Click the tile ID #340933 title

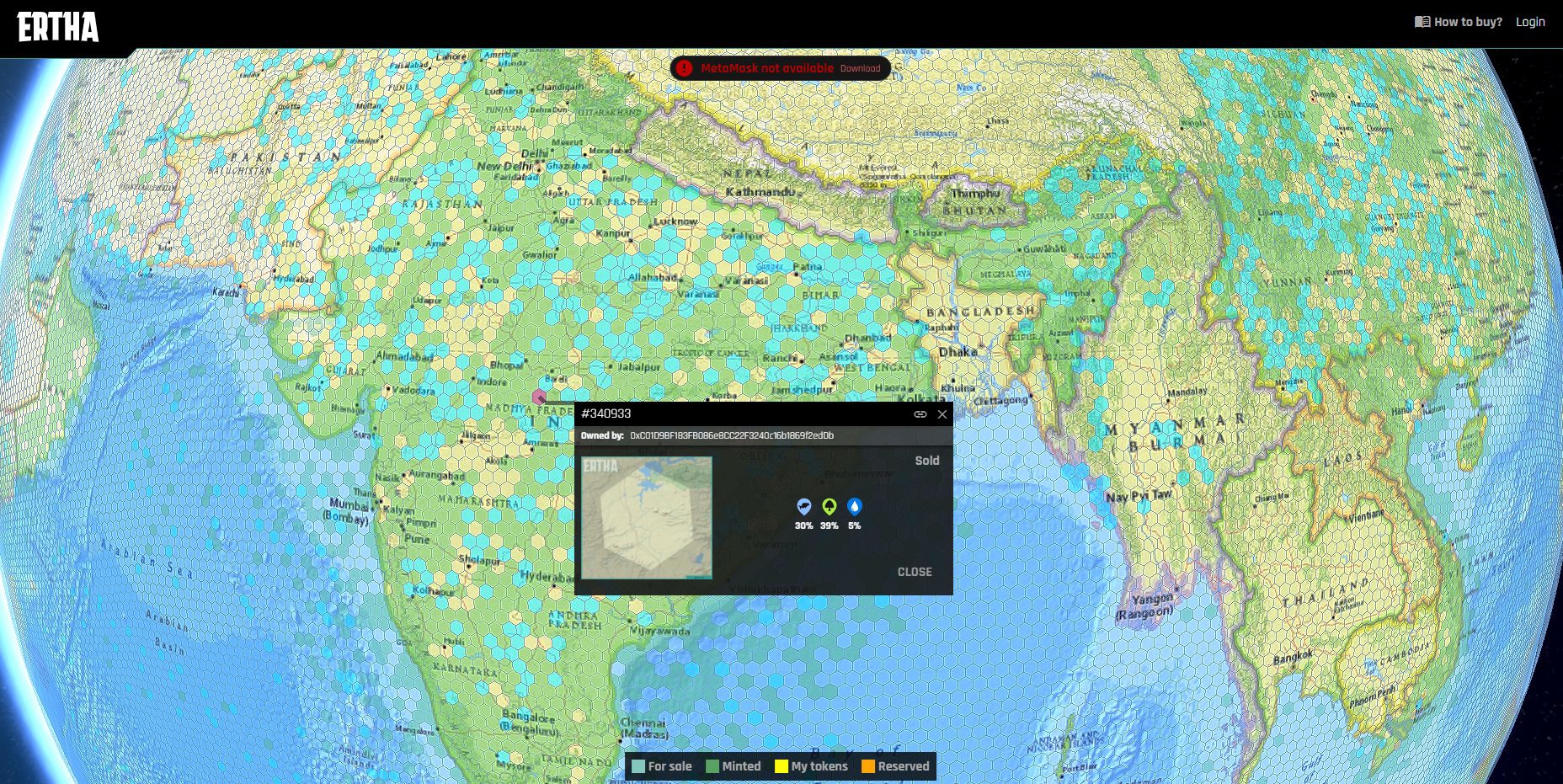coord(606,413)
